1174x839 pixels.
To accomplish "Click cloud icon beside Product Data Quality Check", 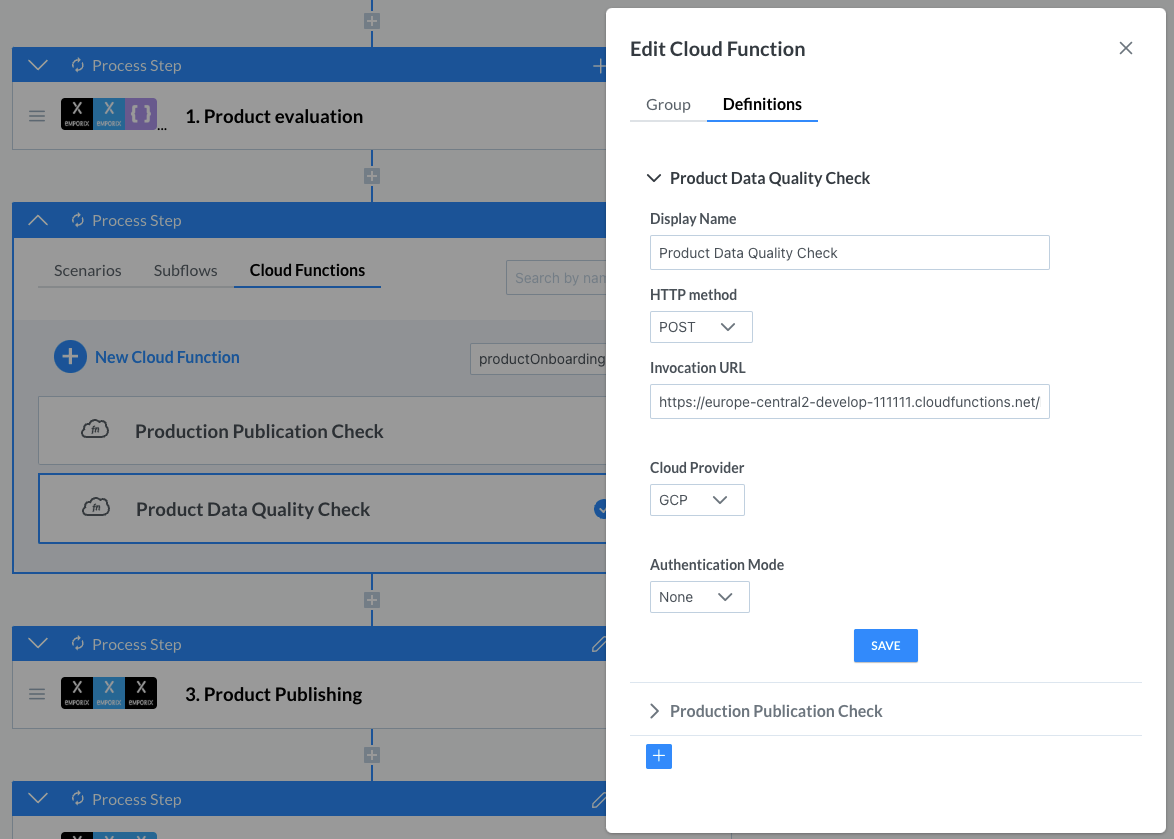I will pos(95,509).
